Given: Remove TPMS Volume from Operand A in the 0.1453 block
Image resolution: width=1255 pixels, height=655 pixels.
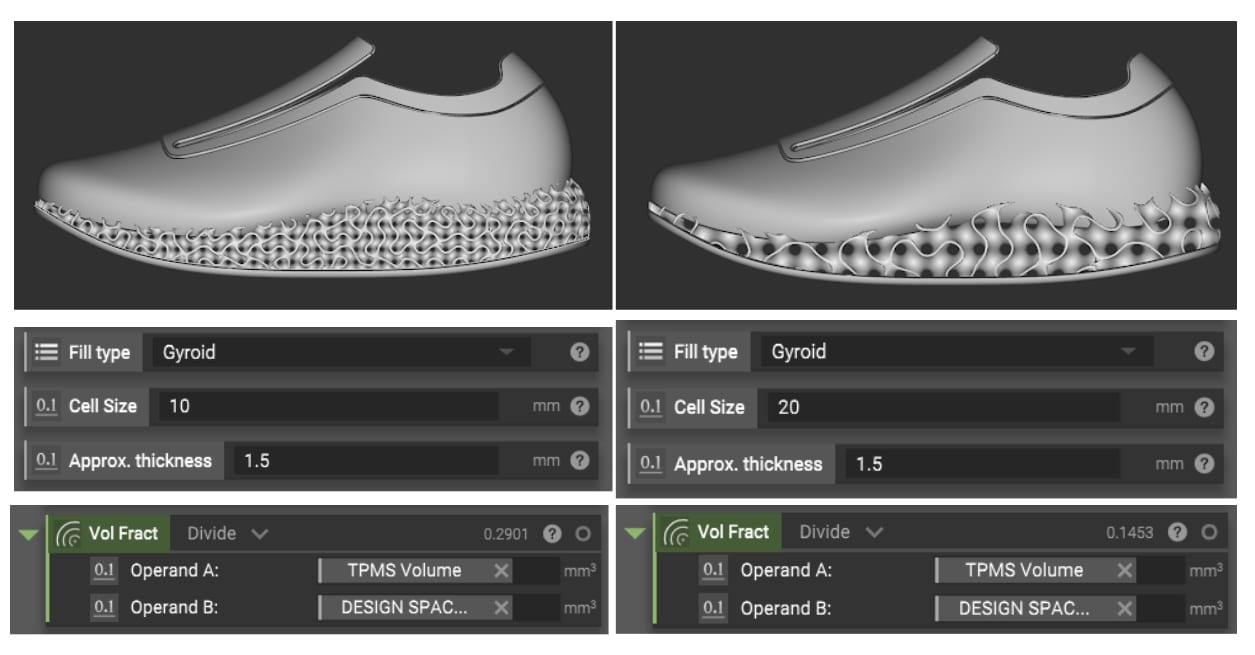Looking at the screenshot, I should pos(1125,570).
